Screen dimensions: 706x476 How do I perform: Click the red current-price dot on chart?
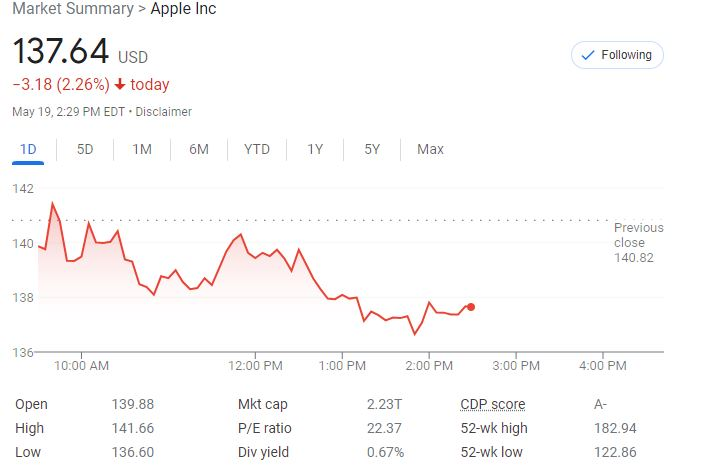(x=471, y=307)
